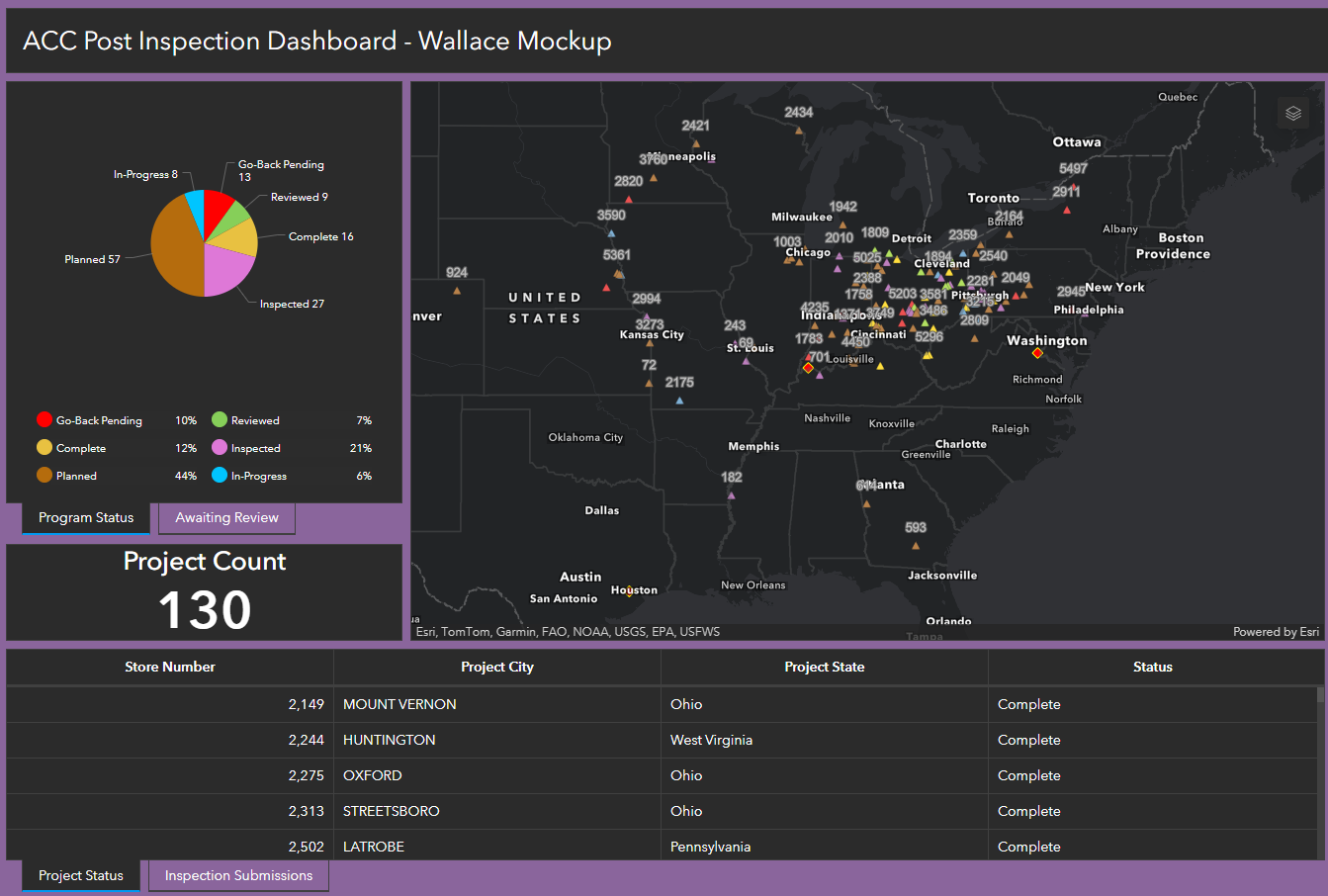Switch to the Awaiting Review tab

(x=226, y=517)
